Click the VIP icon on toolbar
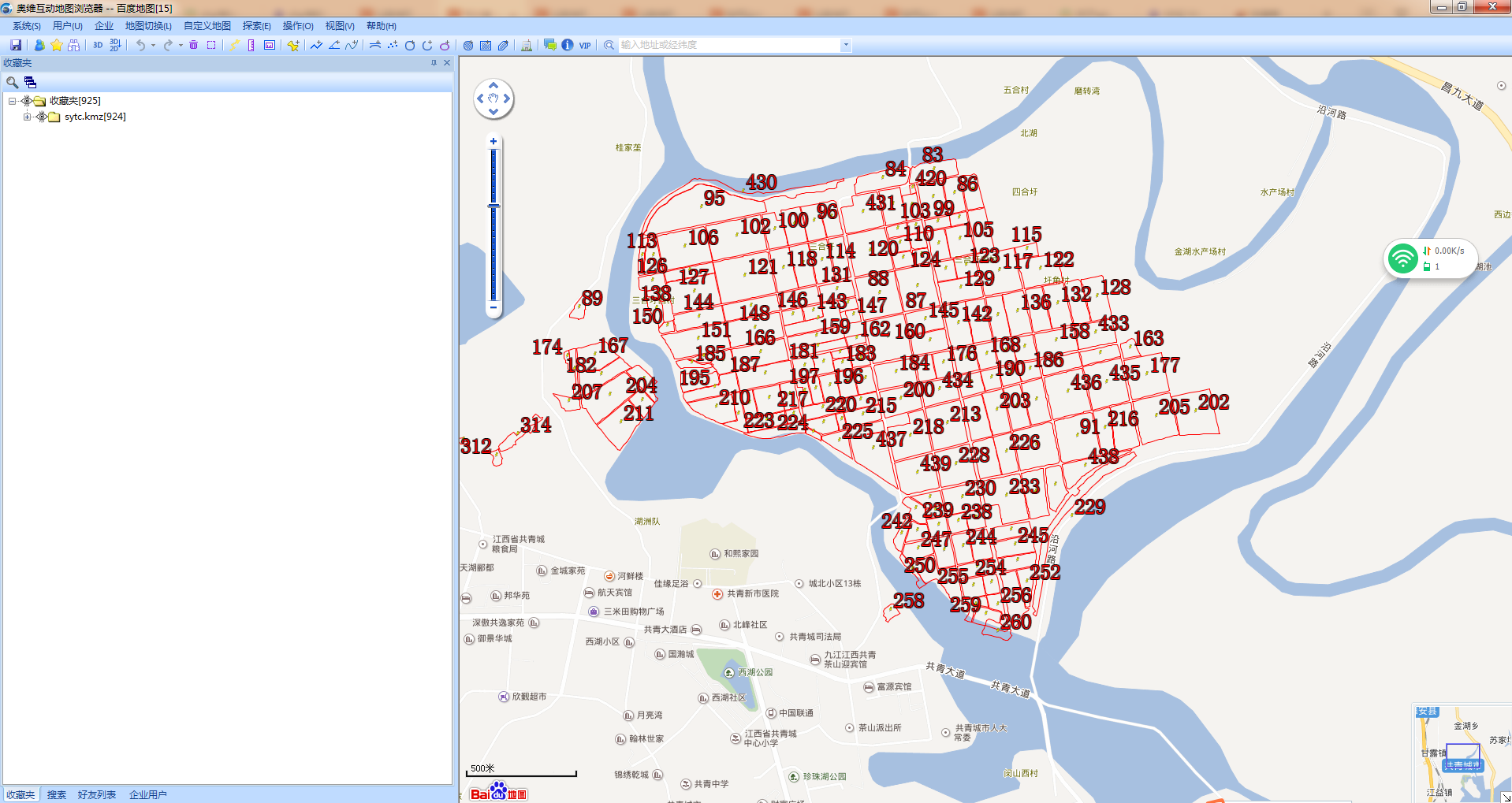The height and width of the screenshot is (803, 1512). 583,45
